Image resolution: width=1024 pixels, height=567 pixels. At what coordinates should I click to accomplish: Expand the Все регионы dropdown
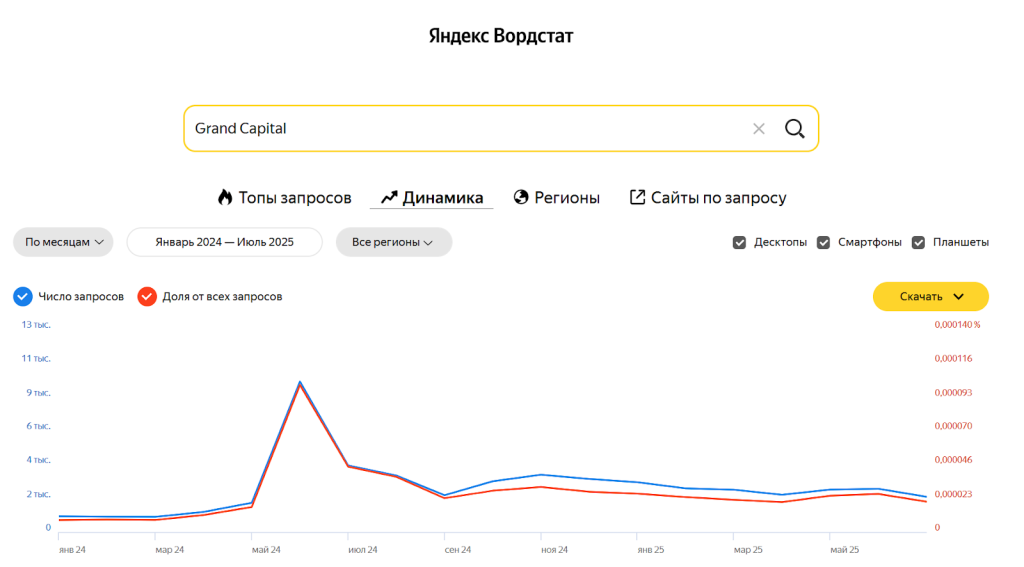(x=393, y=242)
